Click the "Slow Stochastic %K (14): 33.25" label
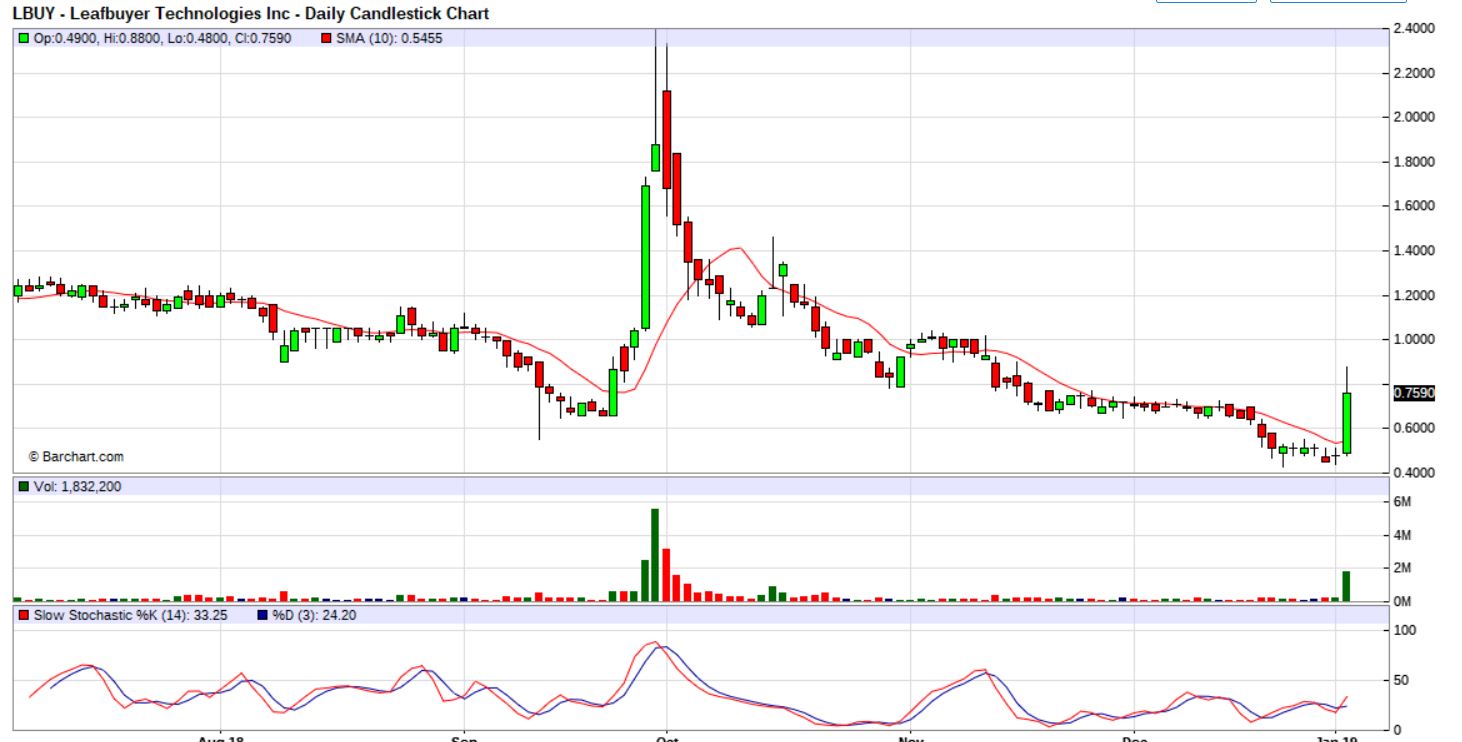This screenshot has width=1462, height=742. click(x=131, y=615)
